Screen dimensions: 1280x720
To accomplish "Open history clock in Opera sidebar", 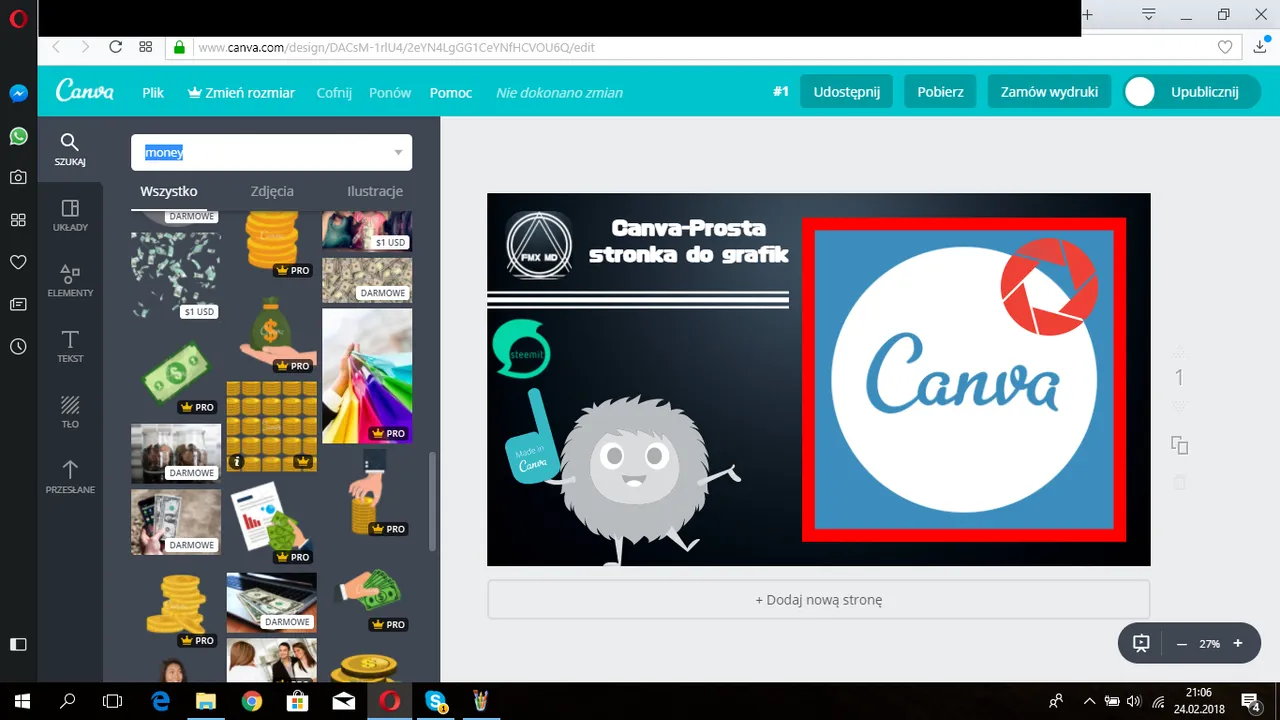I will tap(18, 346).
